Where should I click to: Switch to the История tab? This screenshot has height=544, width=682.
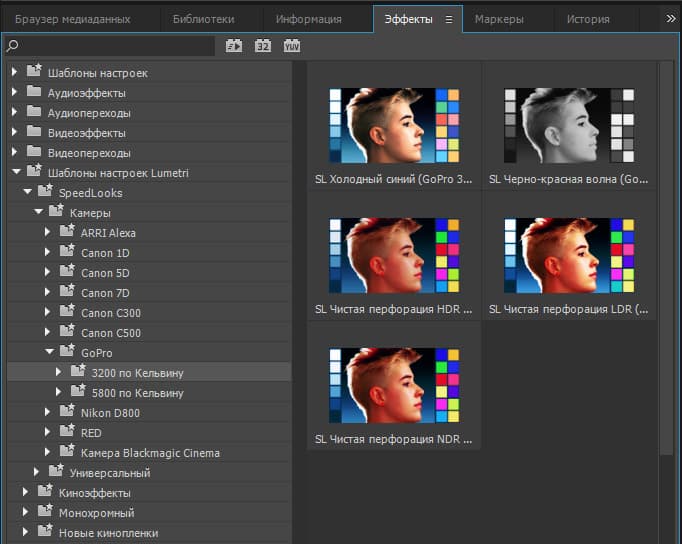click(588, 19)
